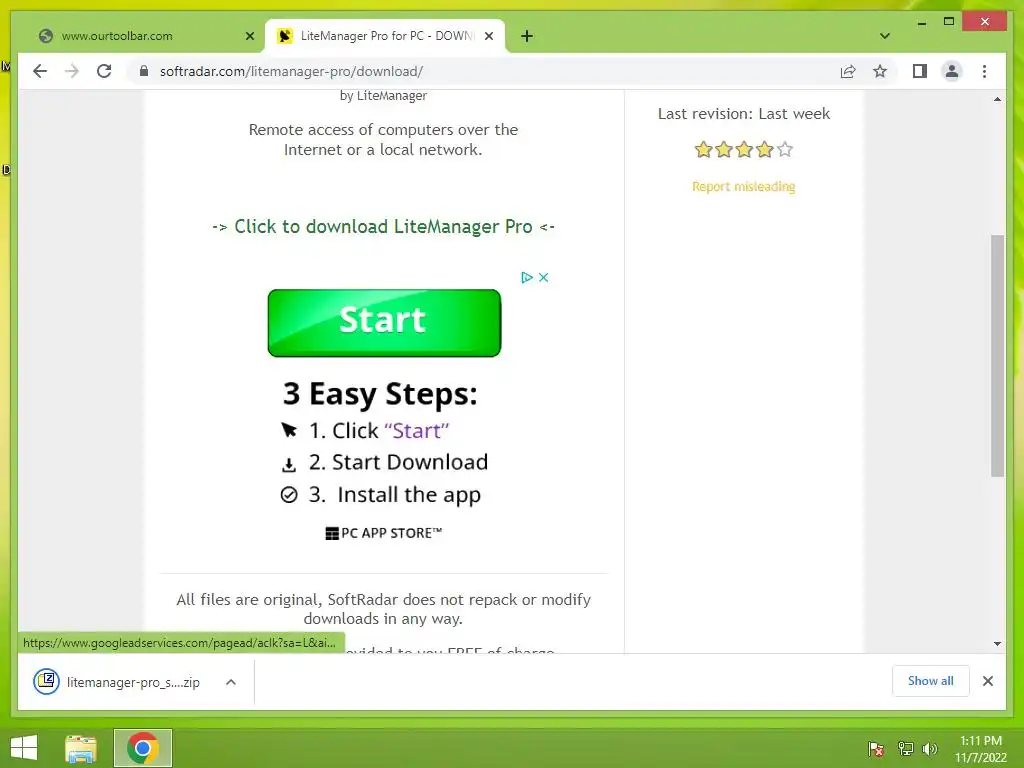The width and height of the screenshot is (1024, 768).
Task: Open Chrome's three-dot menu
Action: pos(985,71)
